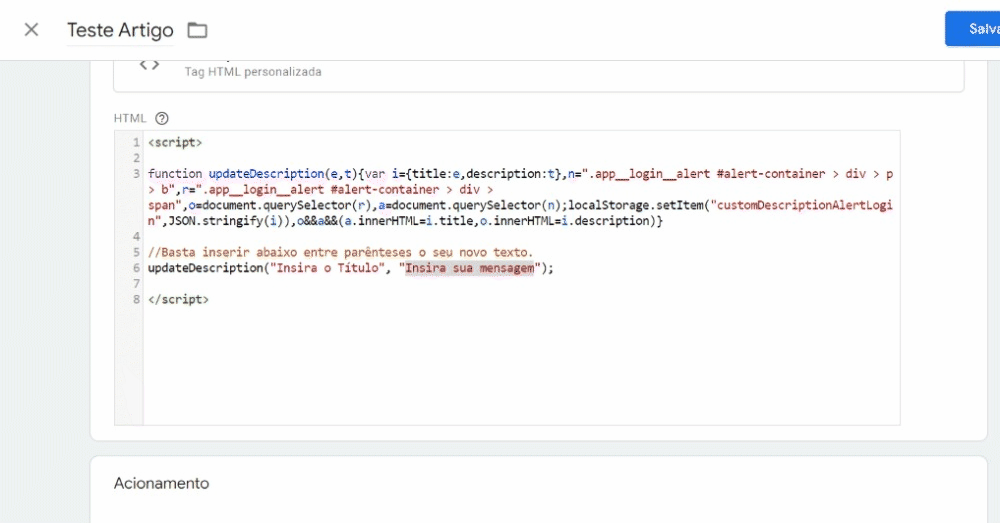
Task: Click the blue Salvar button
Action: (x=973, y=29)
